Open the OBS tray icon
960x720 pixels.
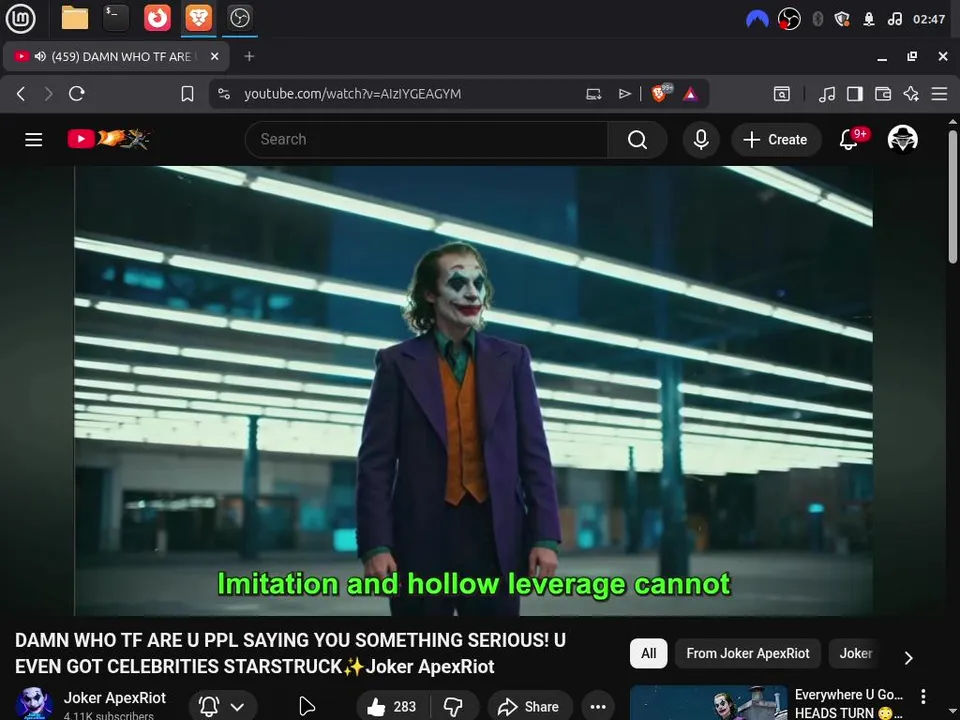point(789,19)
